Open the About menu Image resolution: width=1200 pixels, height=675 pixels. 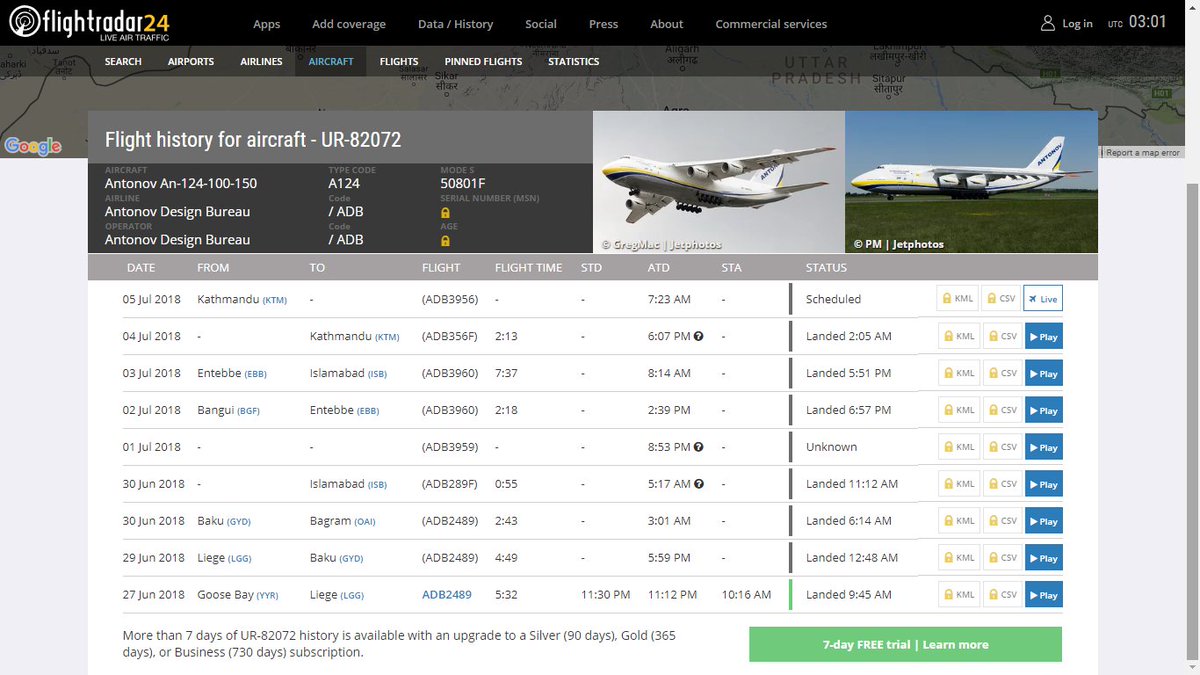667,24
